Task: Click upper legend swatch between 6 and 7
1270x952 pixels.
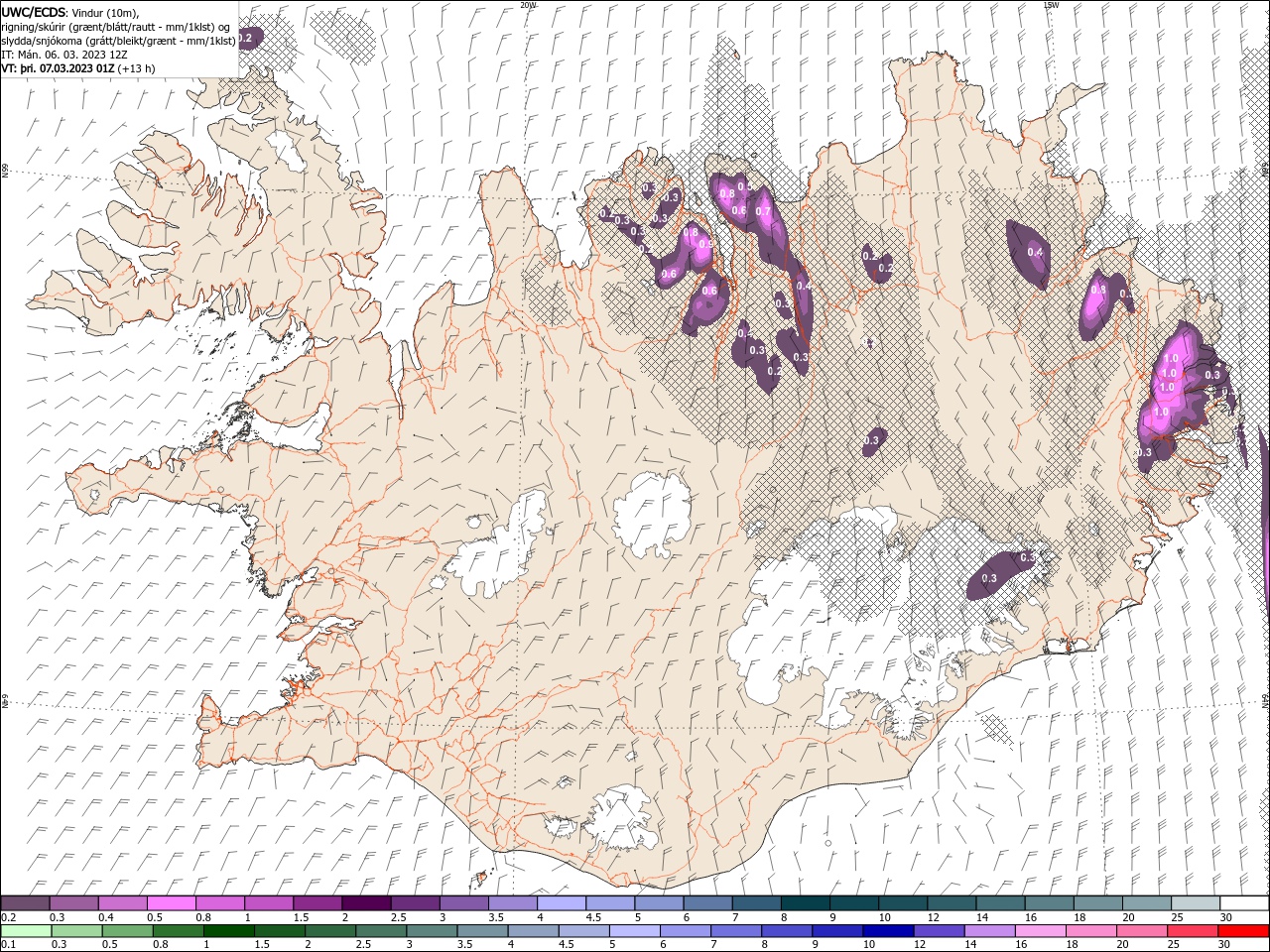Action: 707,903
